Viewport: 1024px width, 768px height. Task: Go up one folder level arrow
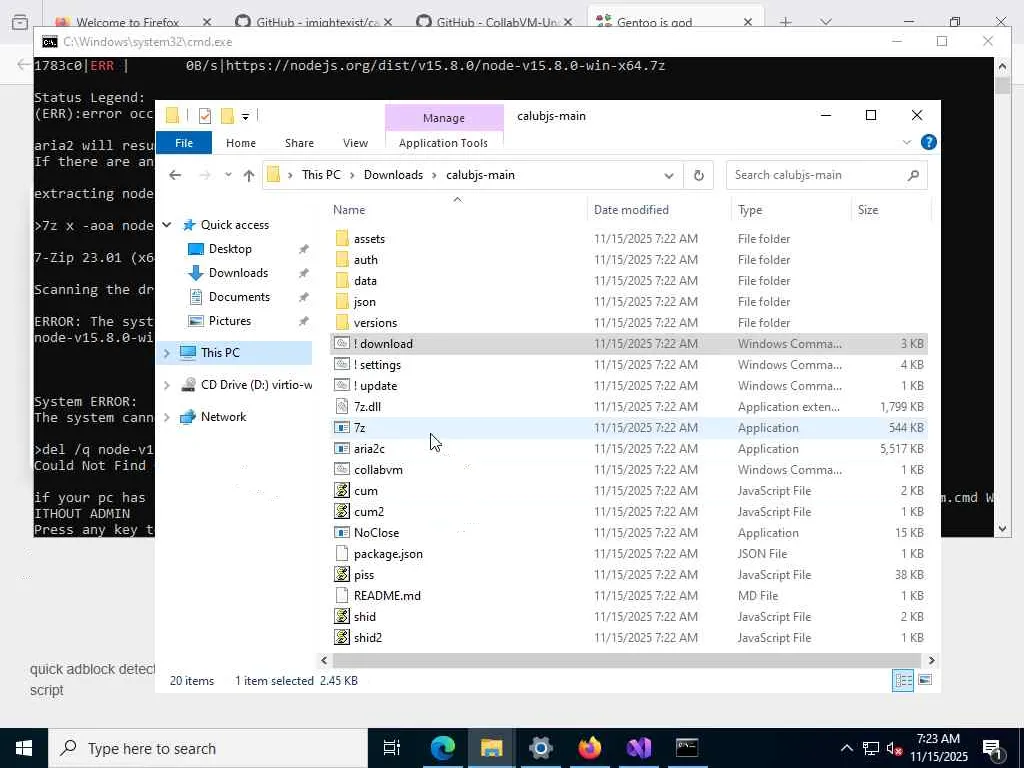248,175
